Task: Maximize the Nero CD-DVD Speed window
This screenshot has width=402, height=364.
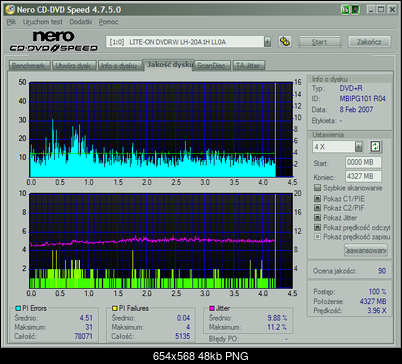Action: pyautogui.click(x=381, y=10)
